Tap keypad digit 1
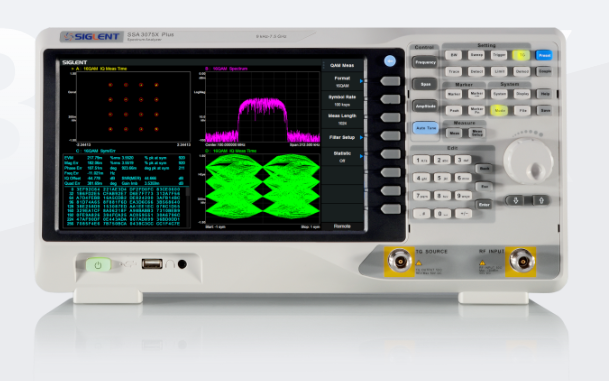Viewport: 609px width, 381px height. point(421,160)
